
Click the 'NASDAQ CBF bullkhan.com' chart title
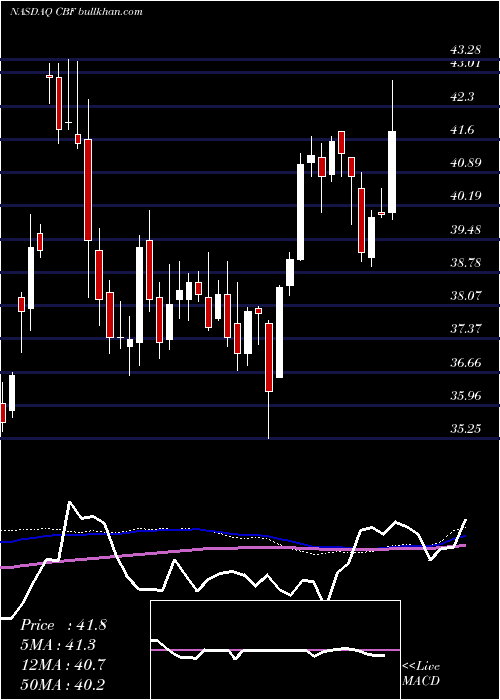(x=76, y=12)
